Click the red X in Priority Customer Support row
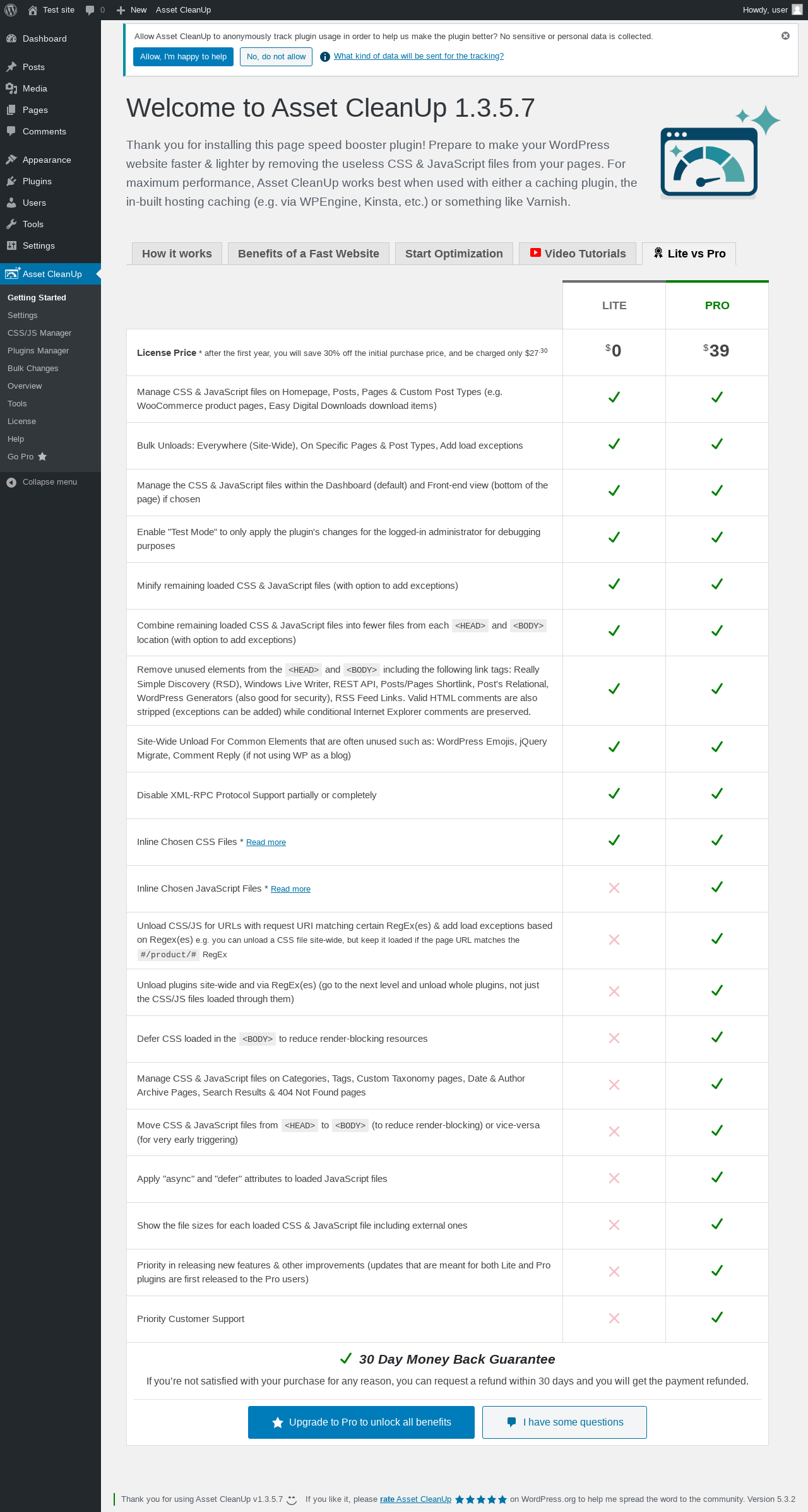The width and height of the screenshot is (808, 1512). (614, 1318)
